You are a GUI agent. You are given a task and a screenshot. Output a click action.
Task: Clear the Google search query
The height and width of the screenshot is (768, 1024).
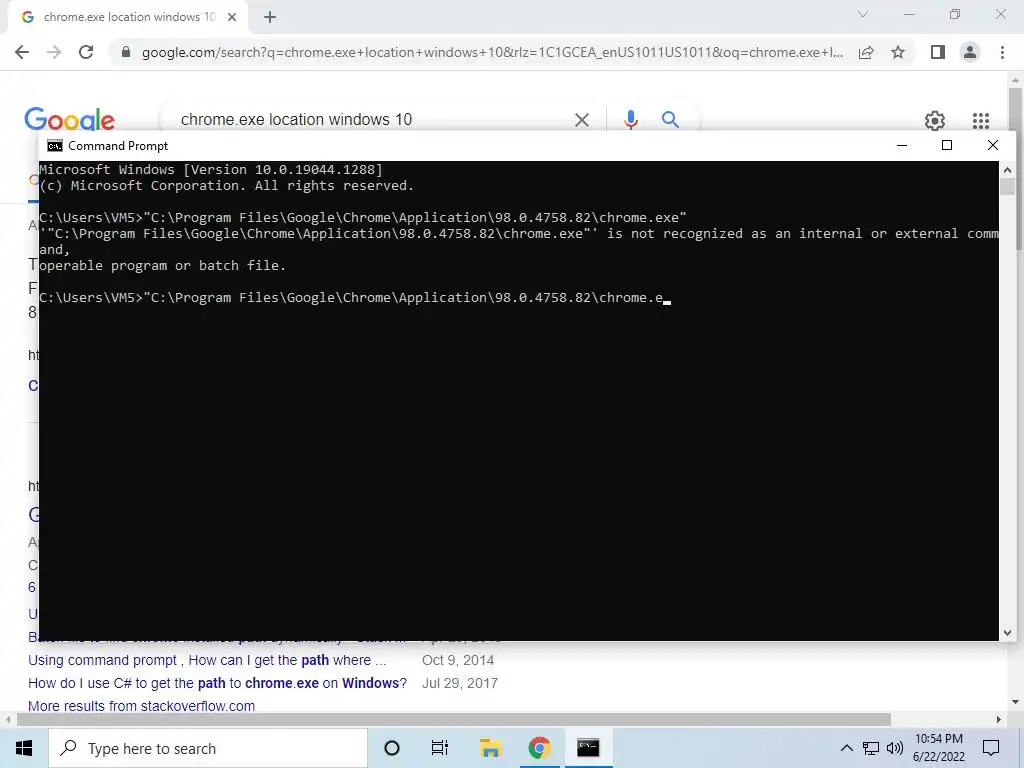pyautogui.click(x=581, y=120)
